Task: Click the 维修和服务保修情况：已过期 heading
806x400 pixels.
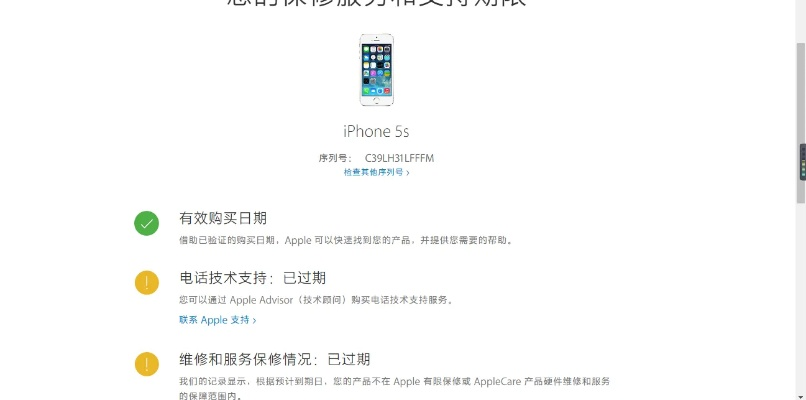Action: [274, 359]
